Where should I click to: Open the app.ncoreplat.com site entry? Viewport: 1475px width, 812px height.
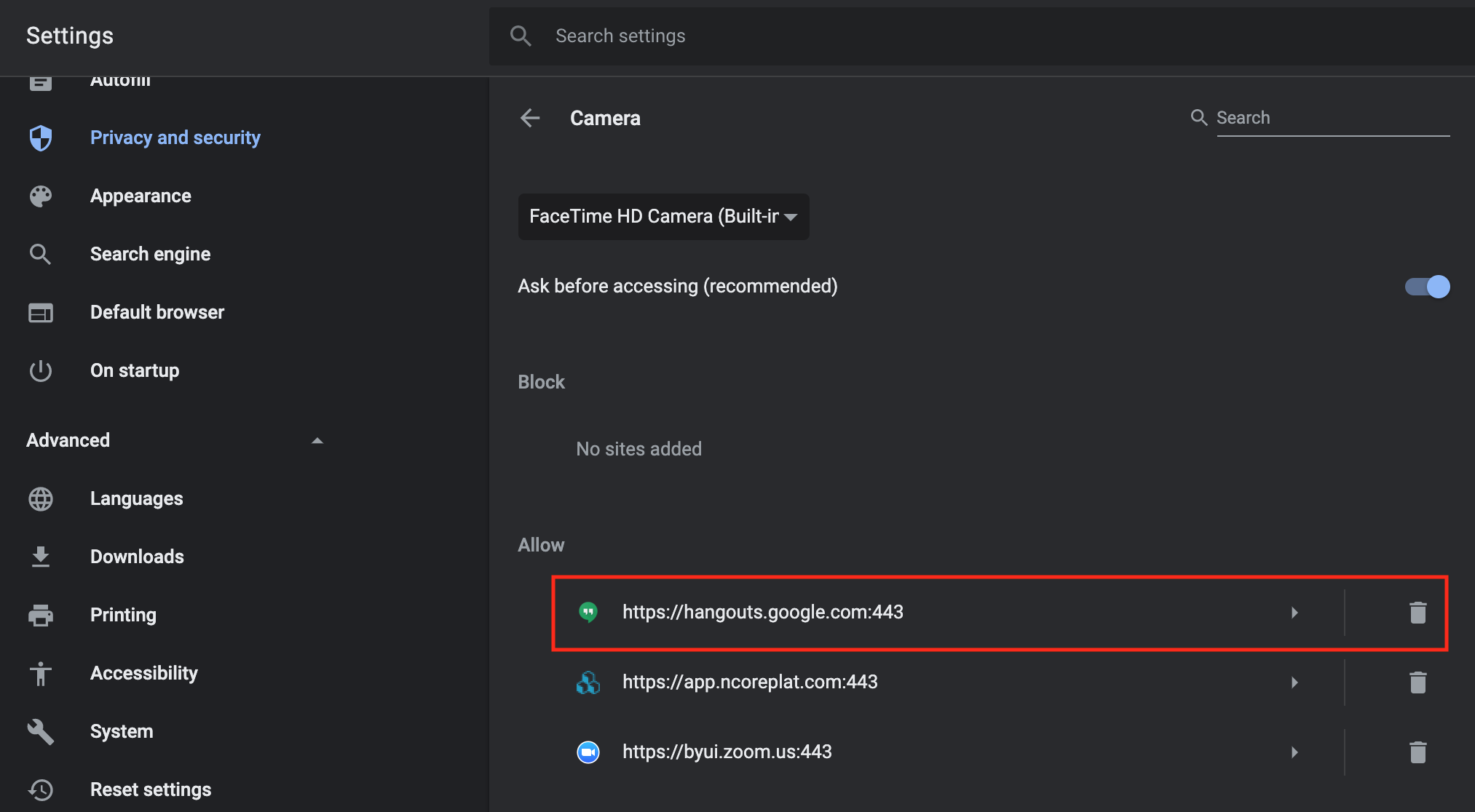(x=750, y=682)
